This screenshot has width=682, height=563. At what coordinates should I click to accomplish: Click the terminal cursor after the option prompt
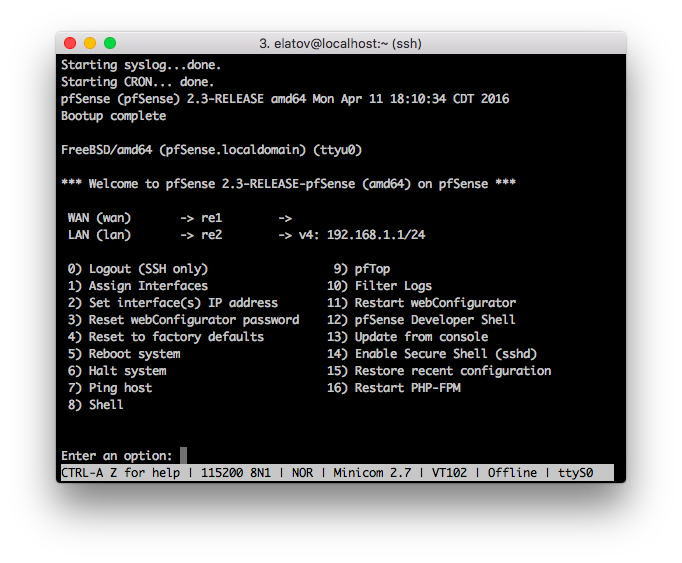pyautogui.click(x=184, y=456)
